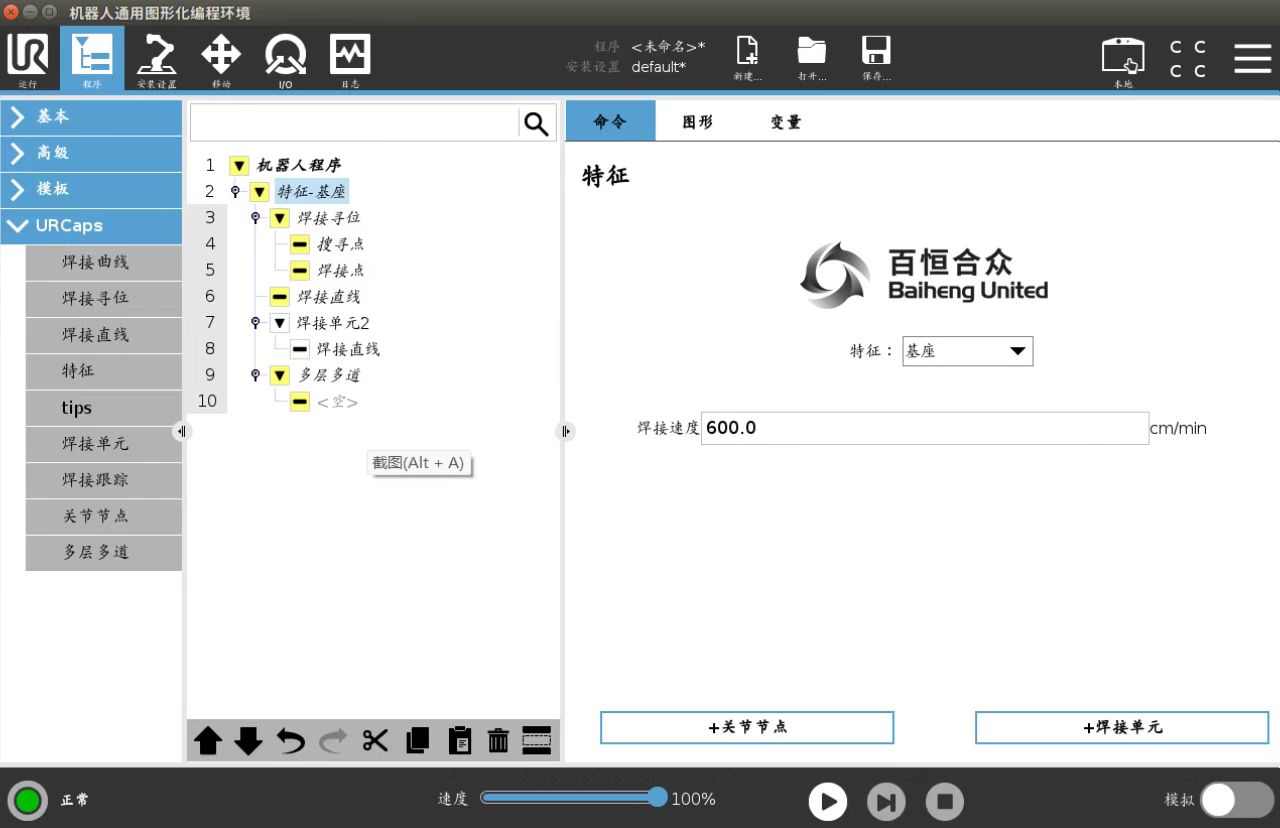Image resolution: width=1280 pixels, height=828 pixels.
Task: Switch to the 命令 tab
Action: (610, 121)
